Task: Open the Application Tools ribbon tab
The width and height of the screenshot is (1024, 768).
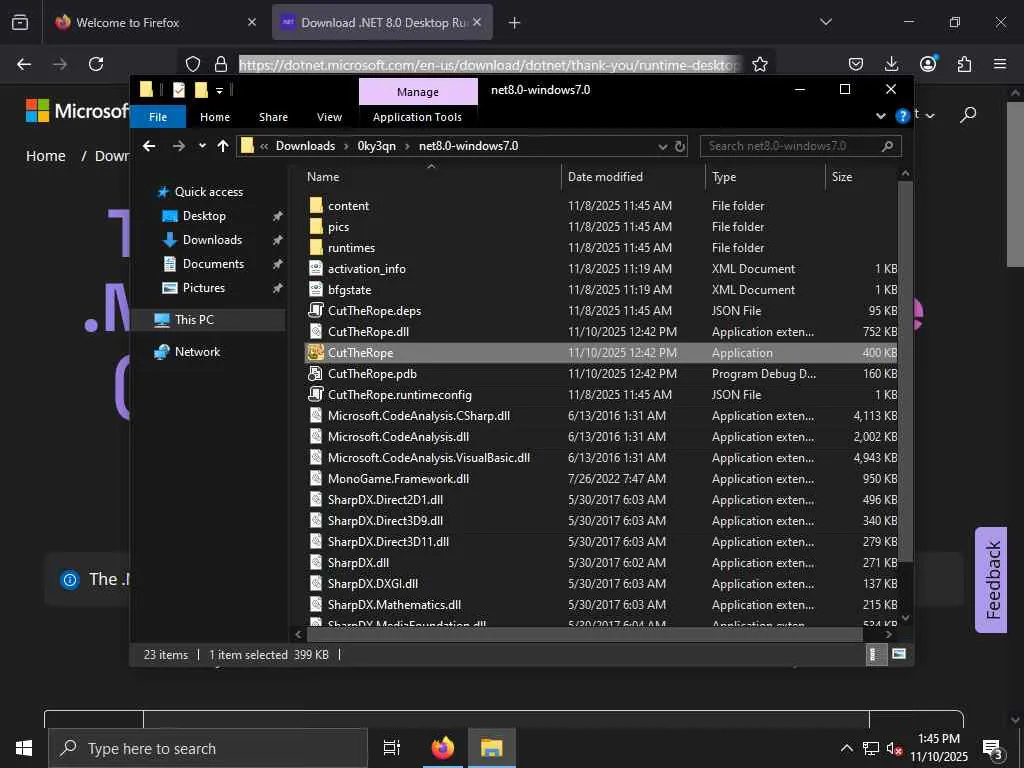Action: coord(417,118)
